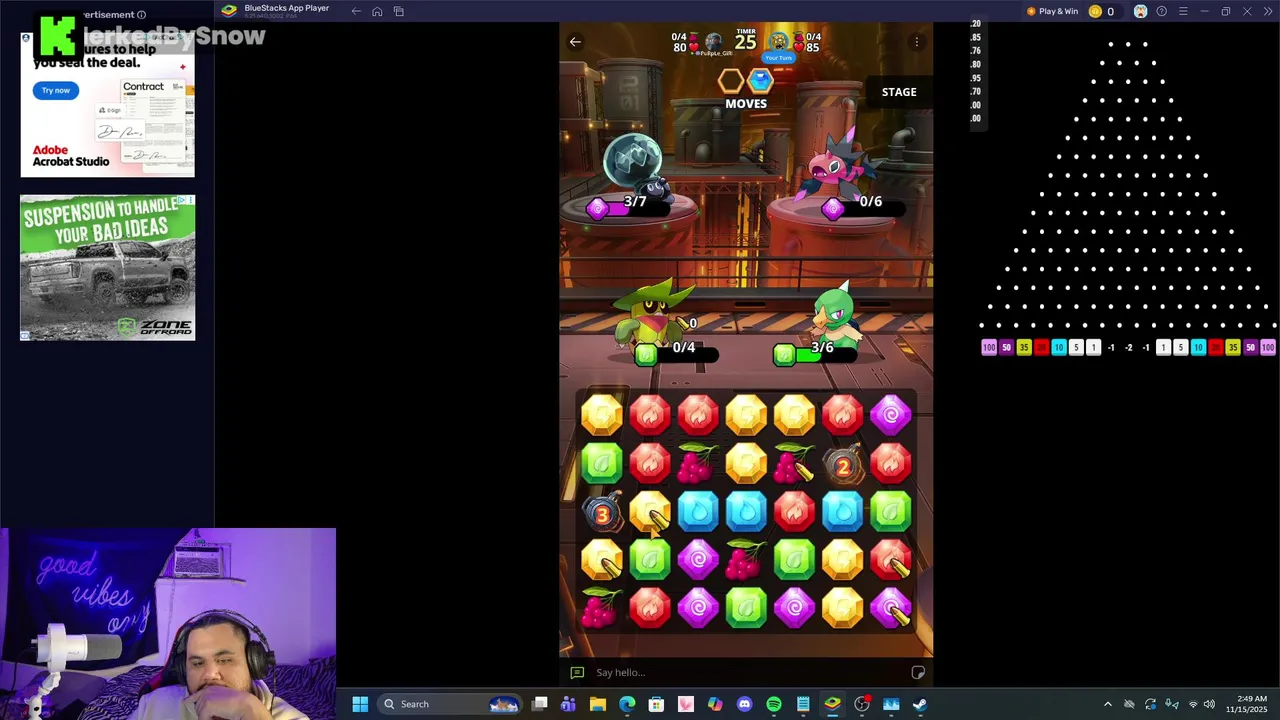This screenshot has width=1280, height=720.
Task: Open the sticker icon at chat bar's end
Action: point(918,673)
